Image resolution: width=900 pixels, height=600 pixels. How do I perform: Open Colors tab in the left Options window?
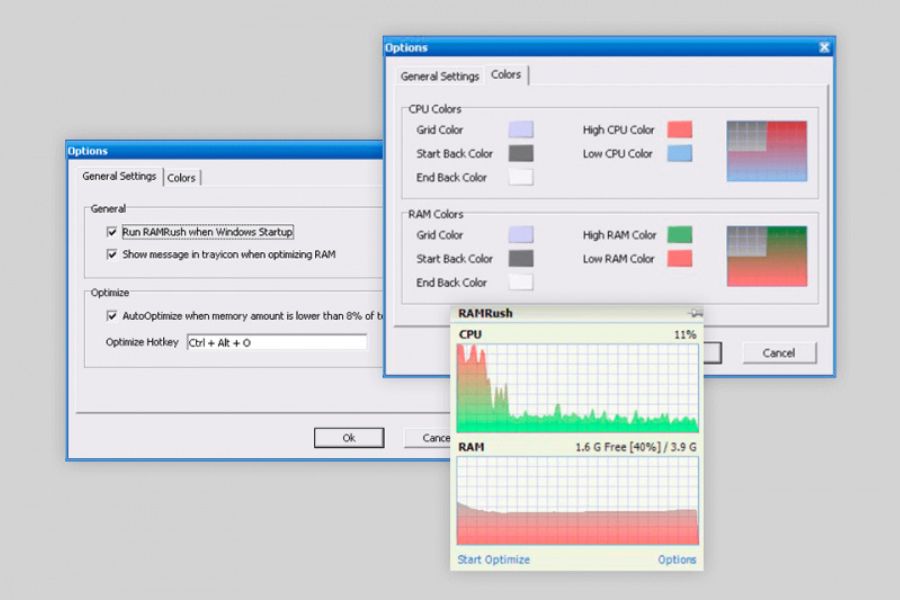point(182,177)
